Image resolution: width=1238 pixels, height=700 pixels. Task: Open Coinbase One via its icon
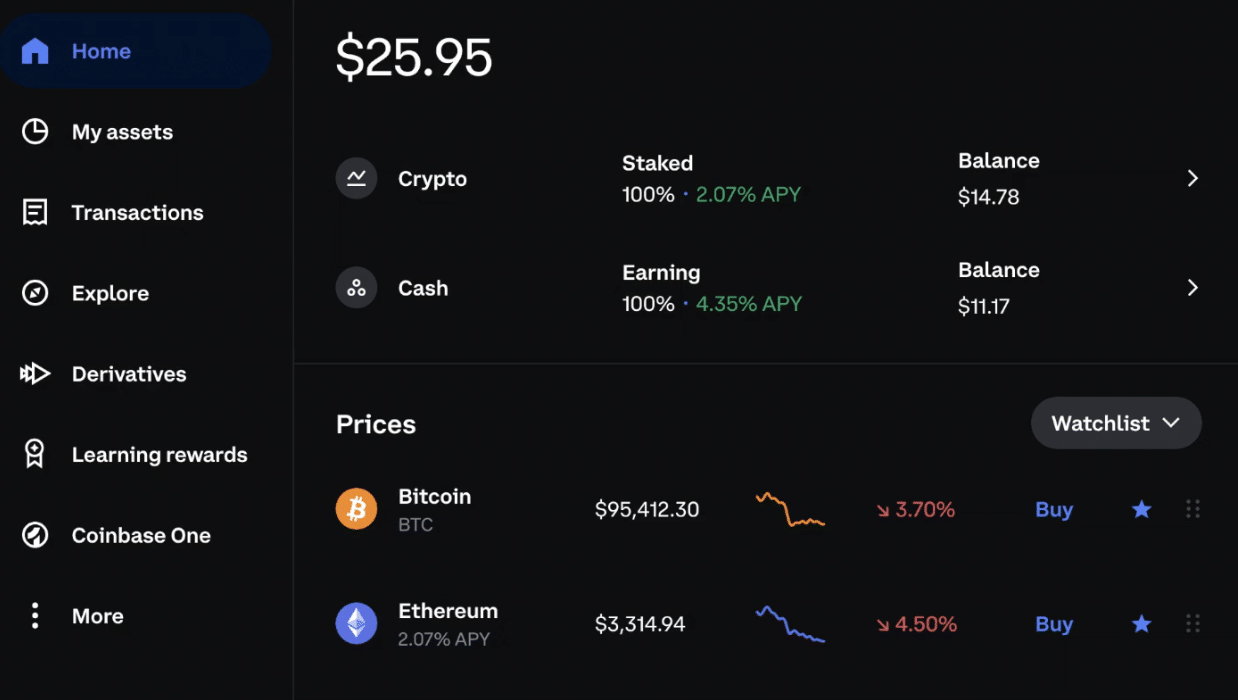35,535
